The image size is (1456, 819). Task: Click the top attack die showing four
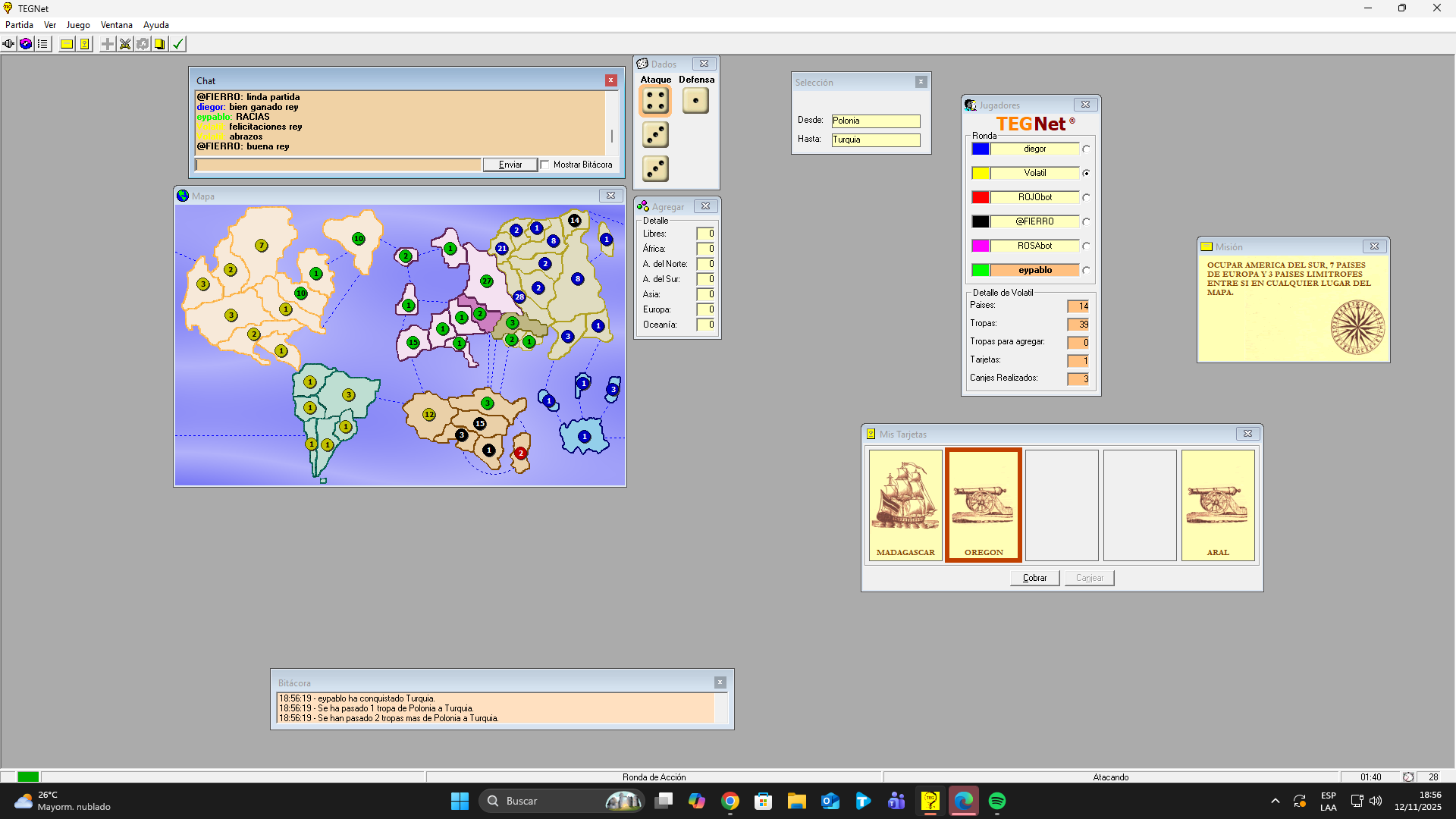tap(655, 100)
